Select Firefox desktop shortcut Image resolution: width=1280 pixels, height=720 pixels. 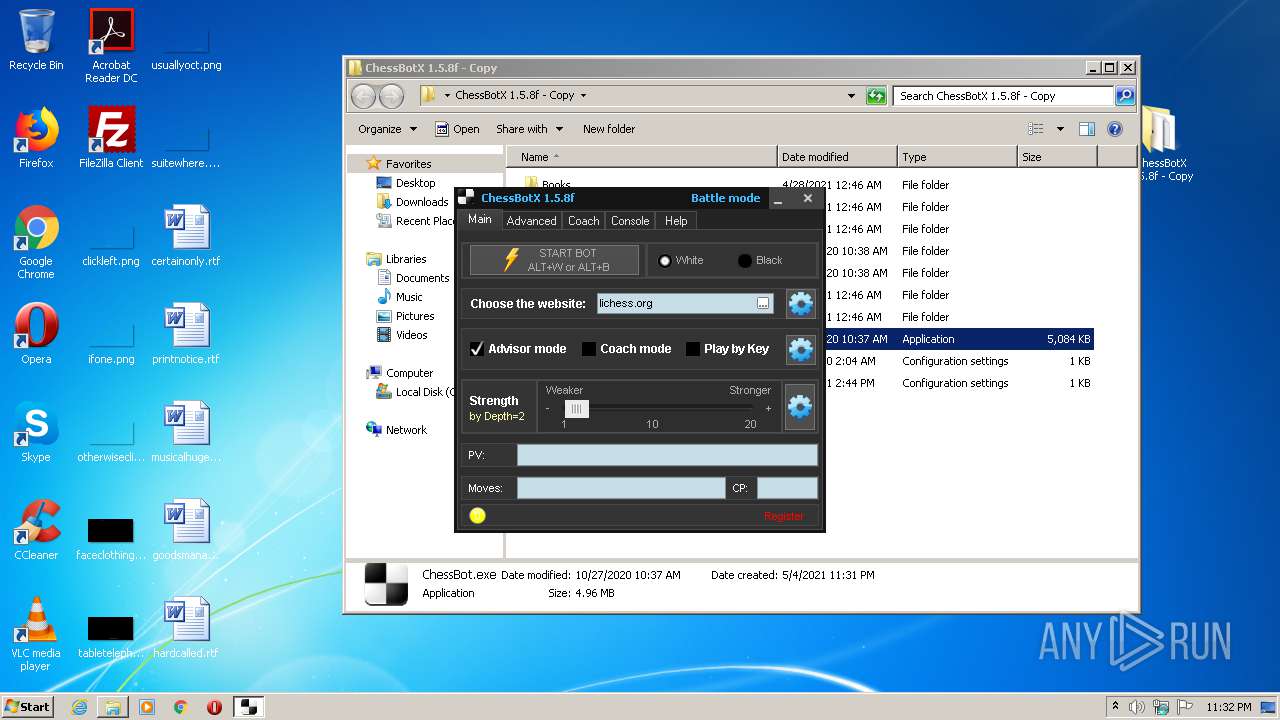coord(36,138)
